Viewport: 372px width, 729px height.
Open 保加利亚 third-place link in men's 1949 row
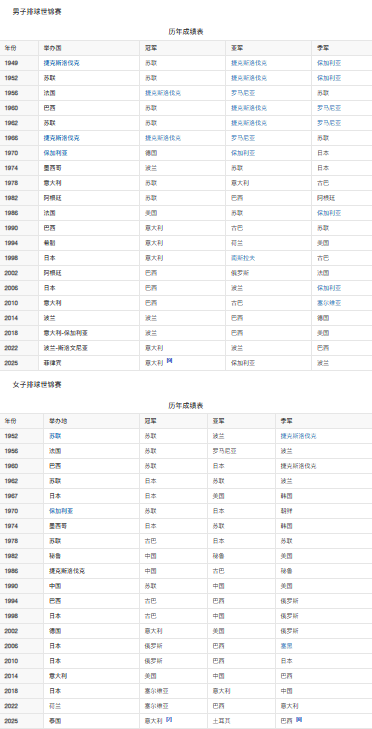(x=329, y=63)
